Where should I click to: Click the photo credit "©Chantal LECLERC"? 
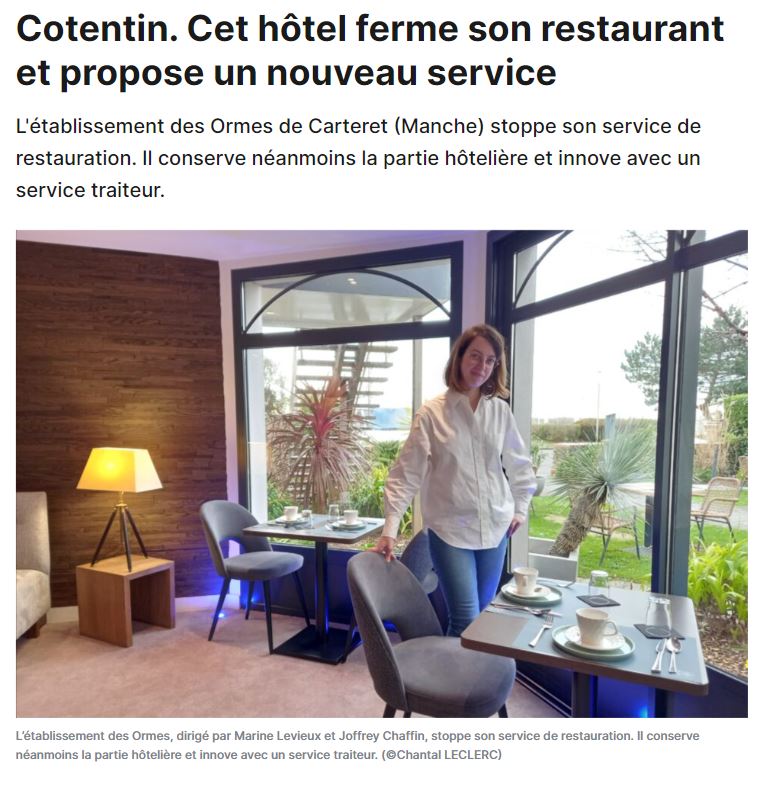(x=444, y=754)
